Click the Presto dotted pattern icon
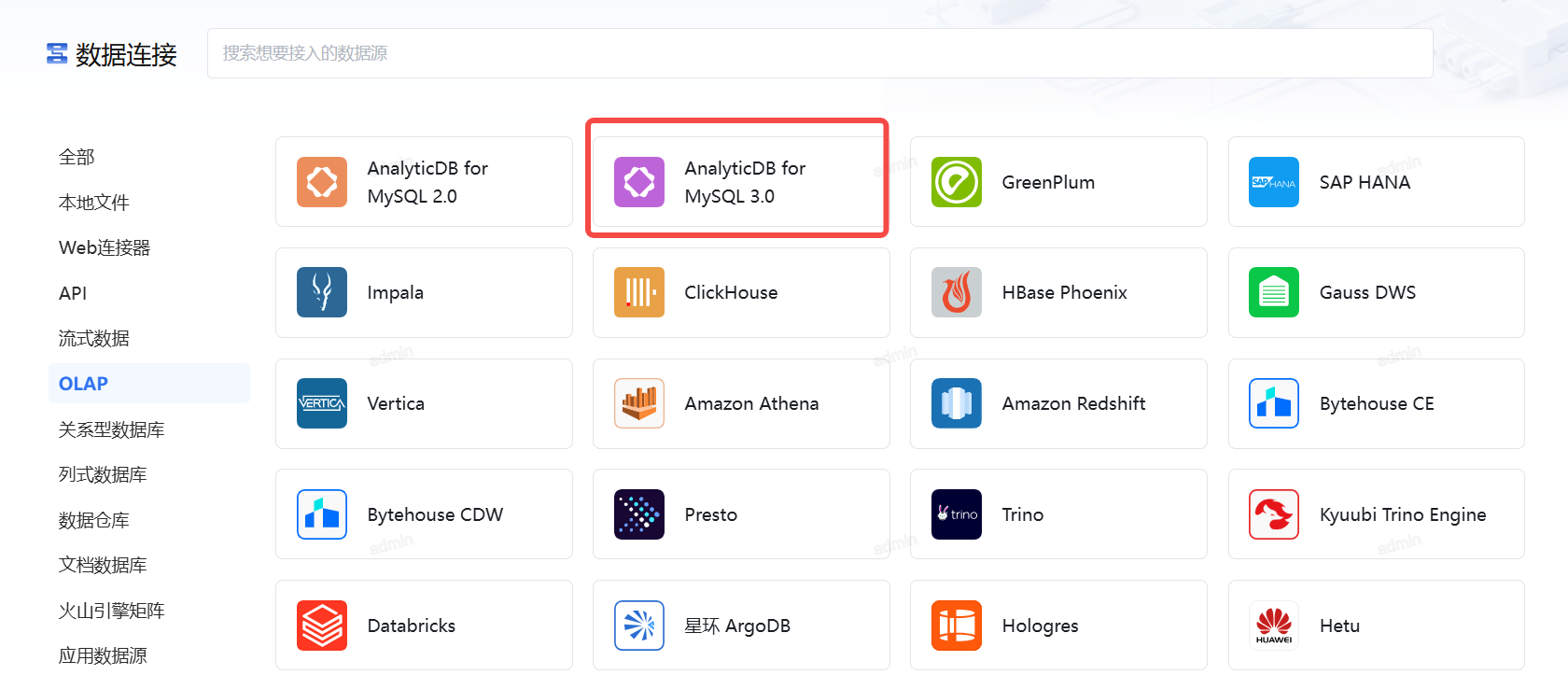The image size is (1568, 675). (x=638, y=514)
